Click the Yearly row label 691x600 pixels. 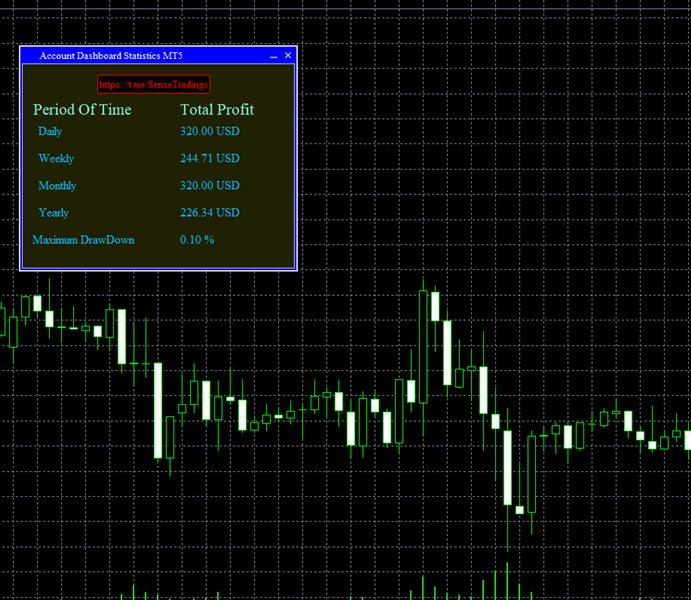[54, 213]
